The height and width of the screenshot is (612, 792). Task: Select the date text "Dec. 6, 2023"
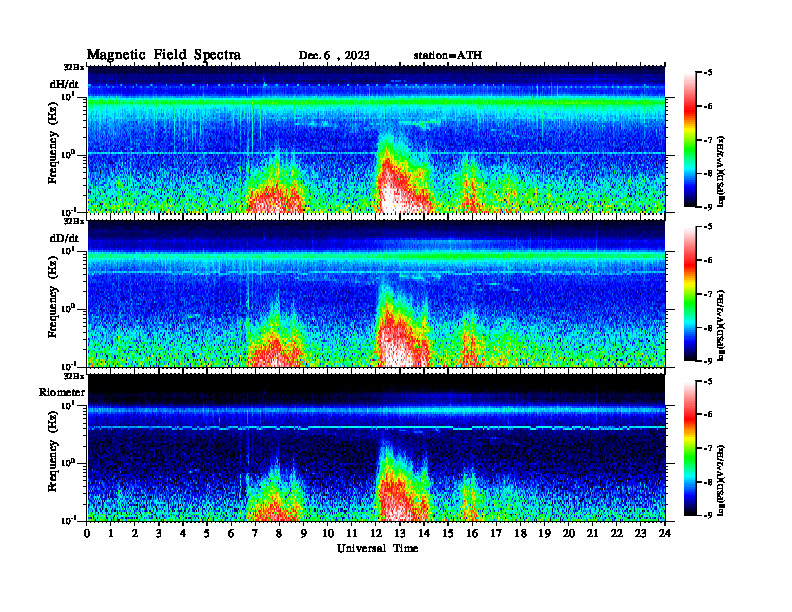(334, 56)
